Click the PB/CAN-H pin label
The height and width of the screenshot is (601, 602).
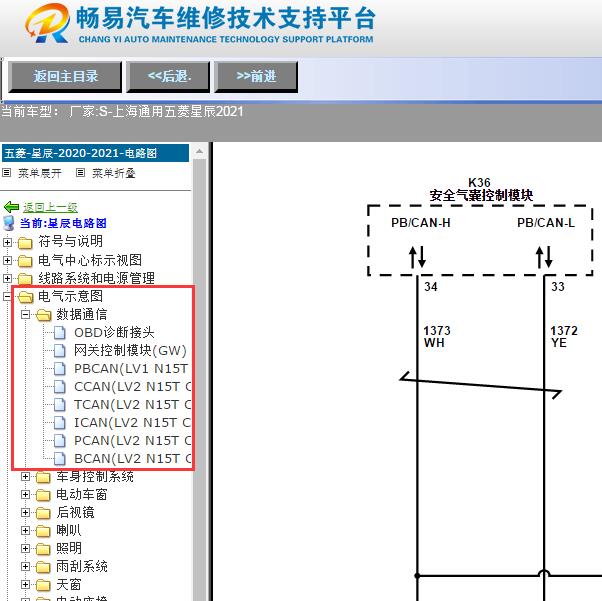[420, 223]
